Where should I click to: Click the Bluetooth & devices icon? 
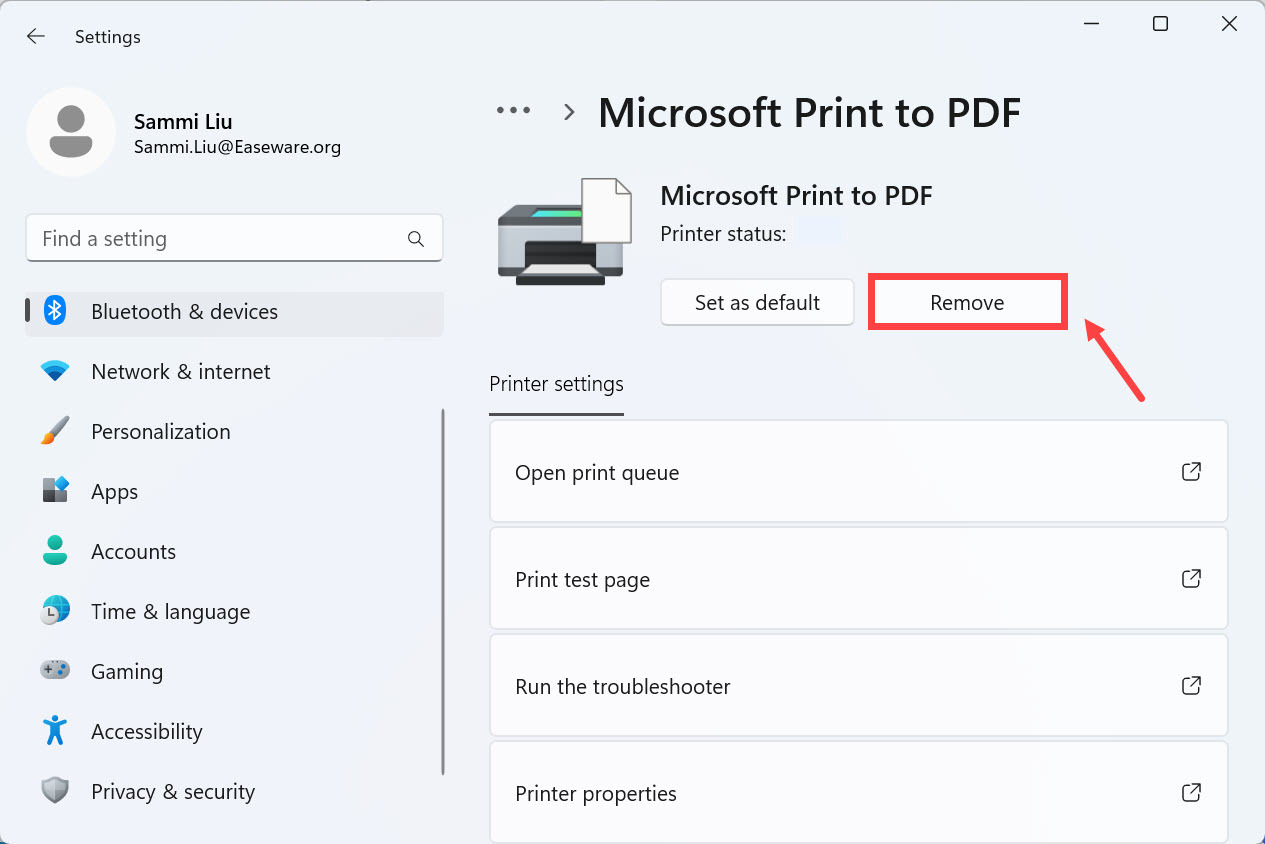pos(55,311)
